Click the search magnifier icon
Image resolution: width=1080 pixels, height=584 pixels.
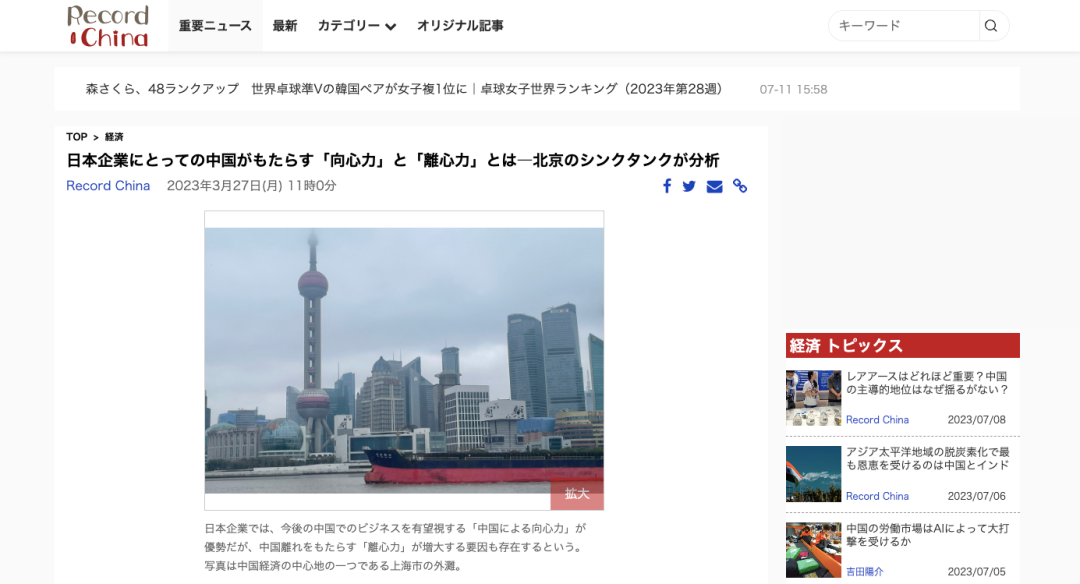tap(990, 25)
